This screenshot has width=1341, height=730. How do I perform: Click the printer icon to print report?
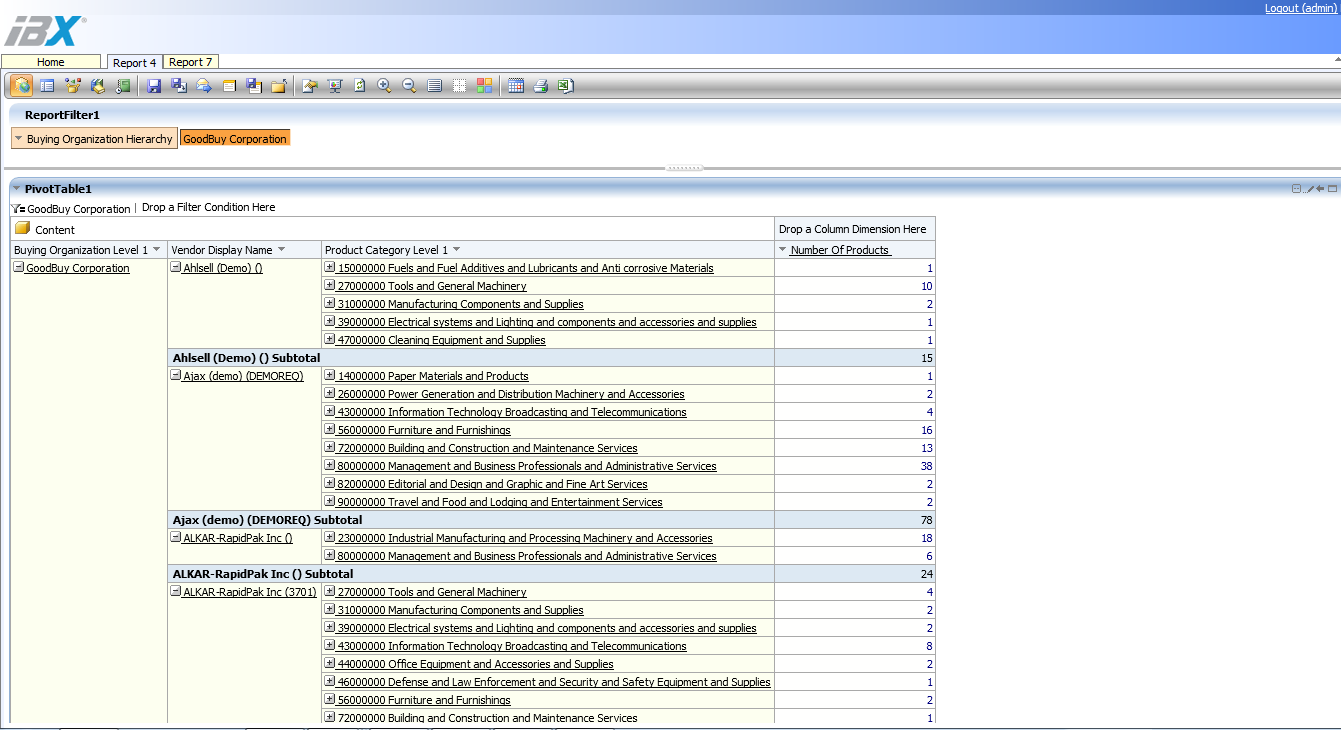540,86
